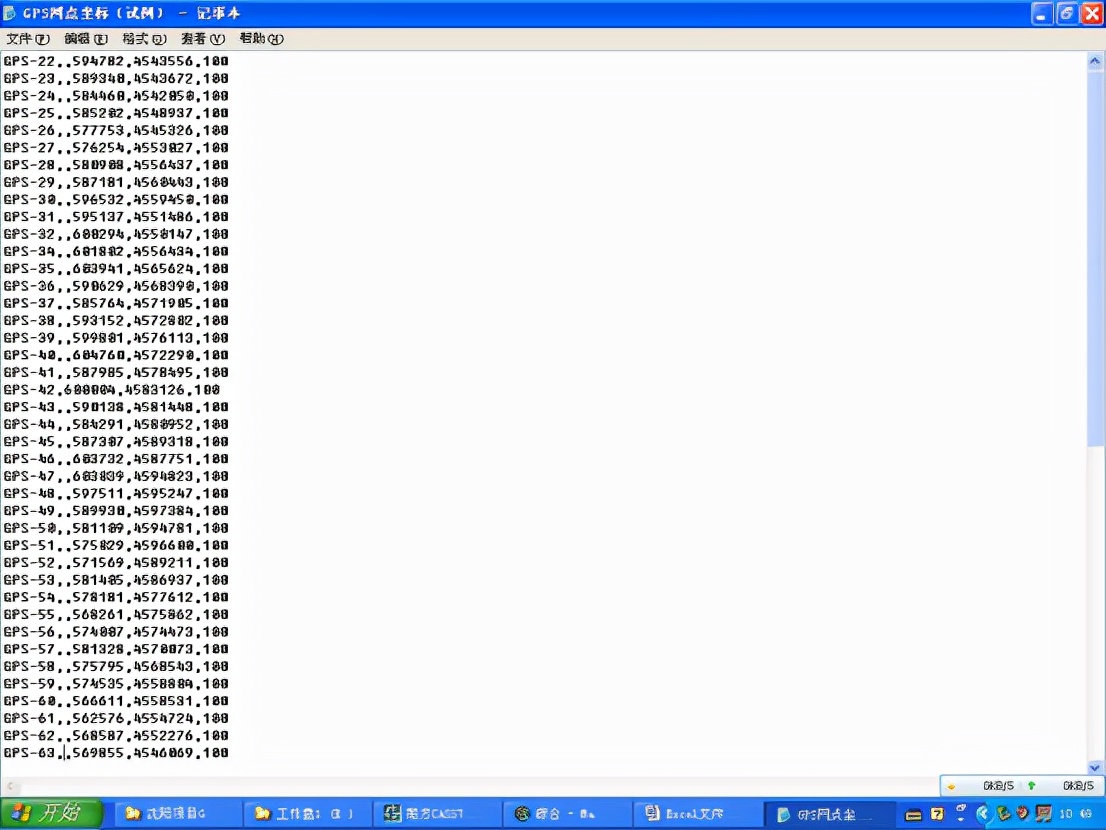Switch to the Excel file taskbar window

(696, 814)
